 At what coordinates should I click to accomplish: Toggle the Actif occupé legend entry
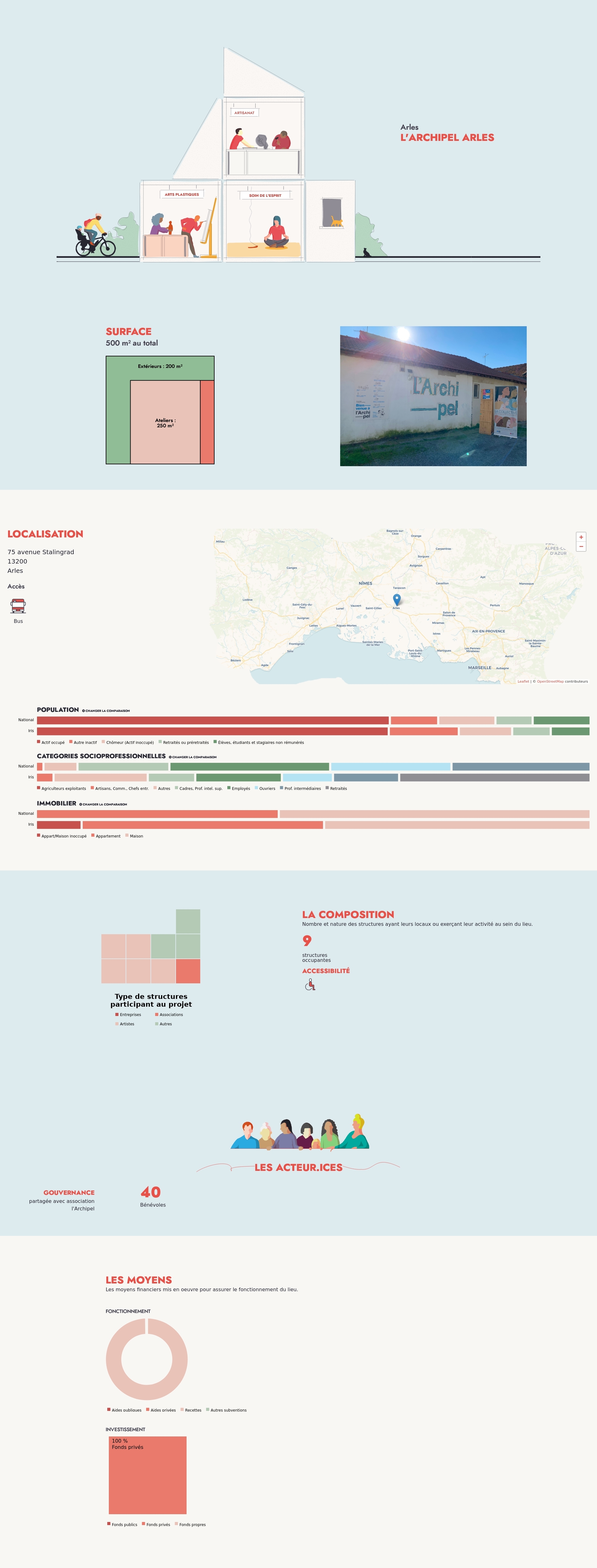(52, 742)
